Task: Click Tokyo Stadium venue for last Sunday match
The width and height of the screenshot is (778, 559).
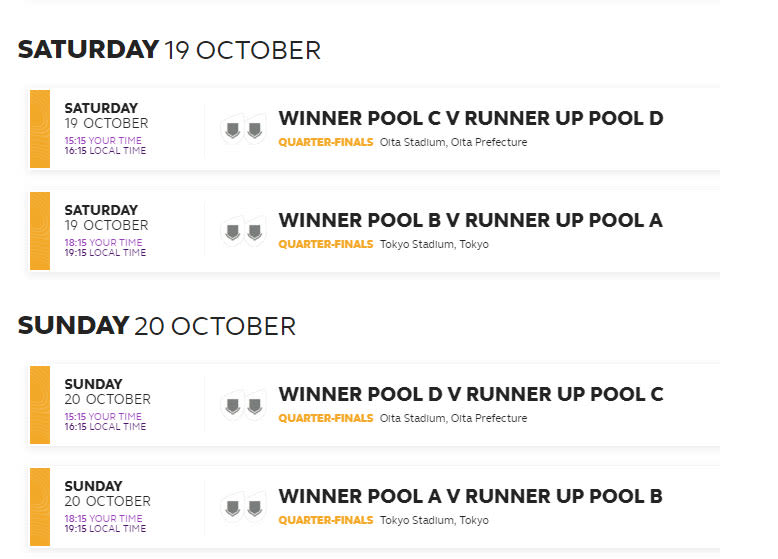Action: 434,520
